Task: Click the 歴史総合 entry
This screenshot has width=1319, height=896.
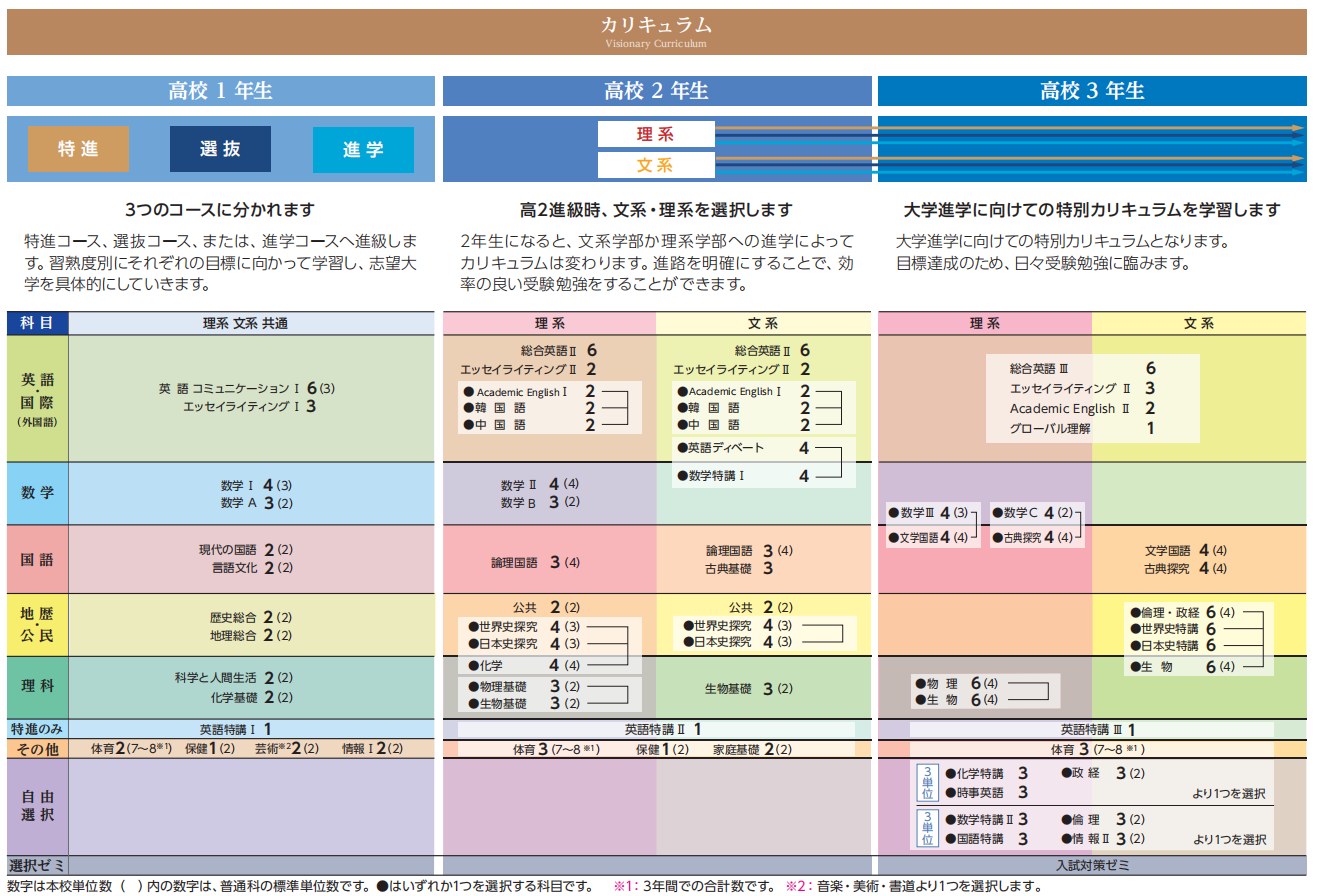Action: tap(251, 618)
